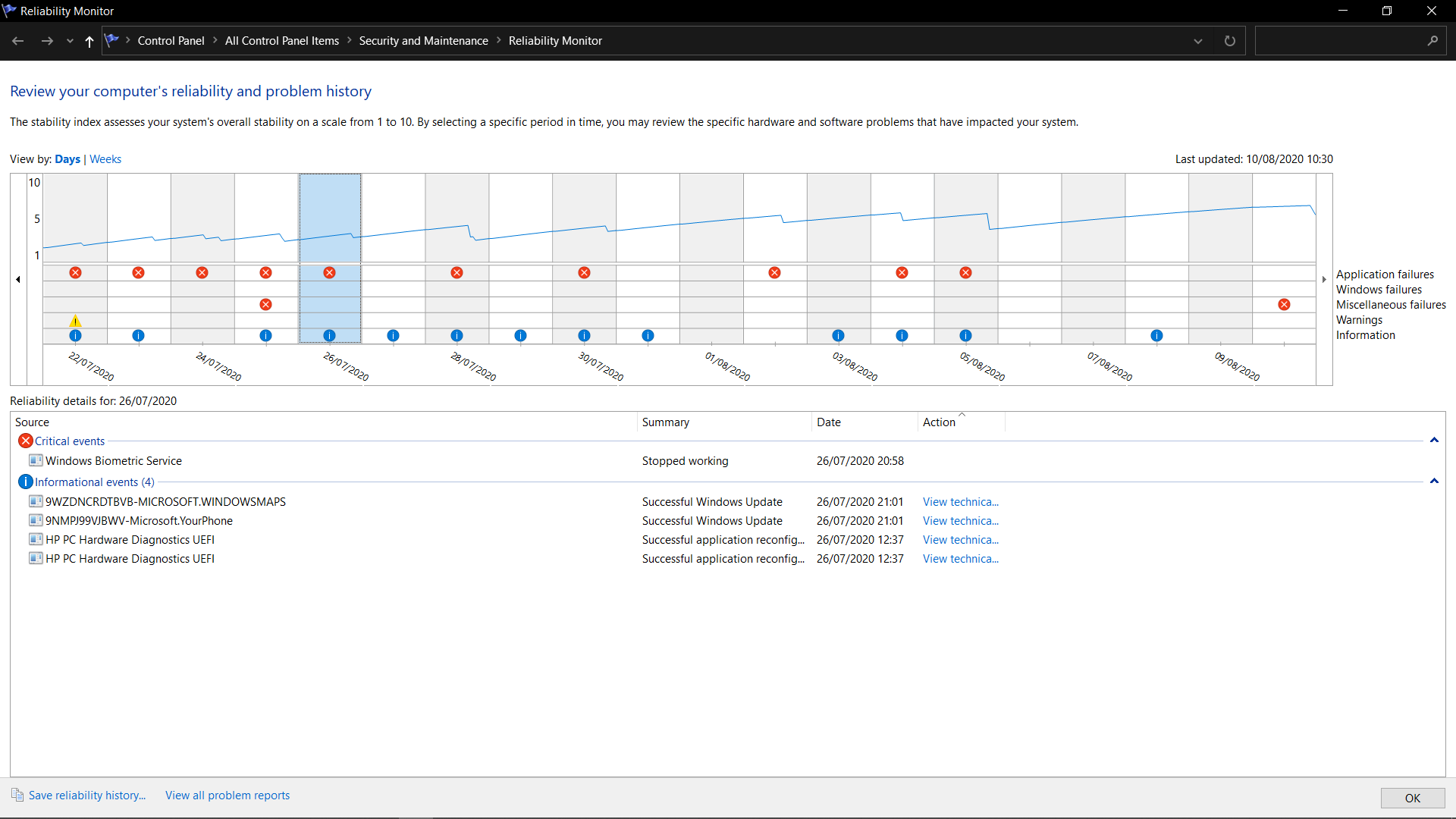Click the Control Panel flag icon in address bar
This screenshot has width=1456, height=819.
point(112,40)
